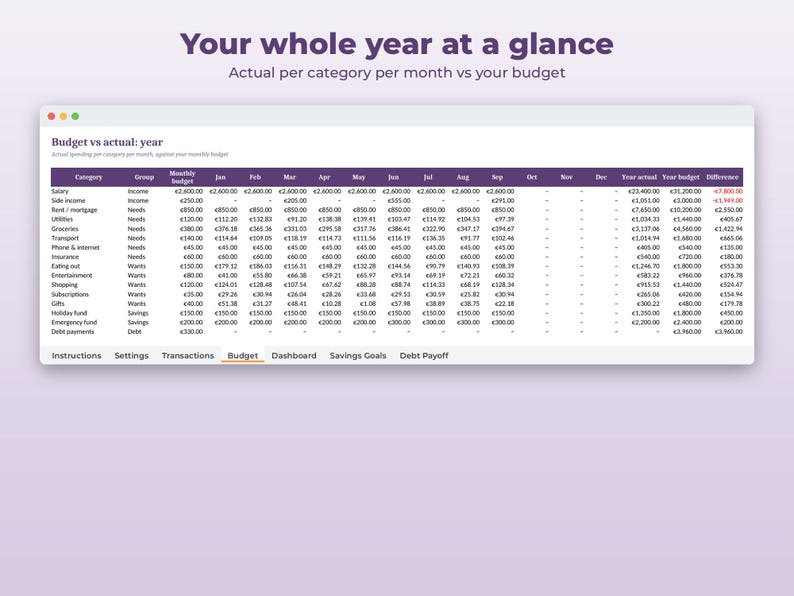Select the Shopping row label
This screenshot has width=794, height=596.
coord(64,285)
